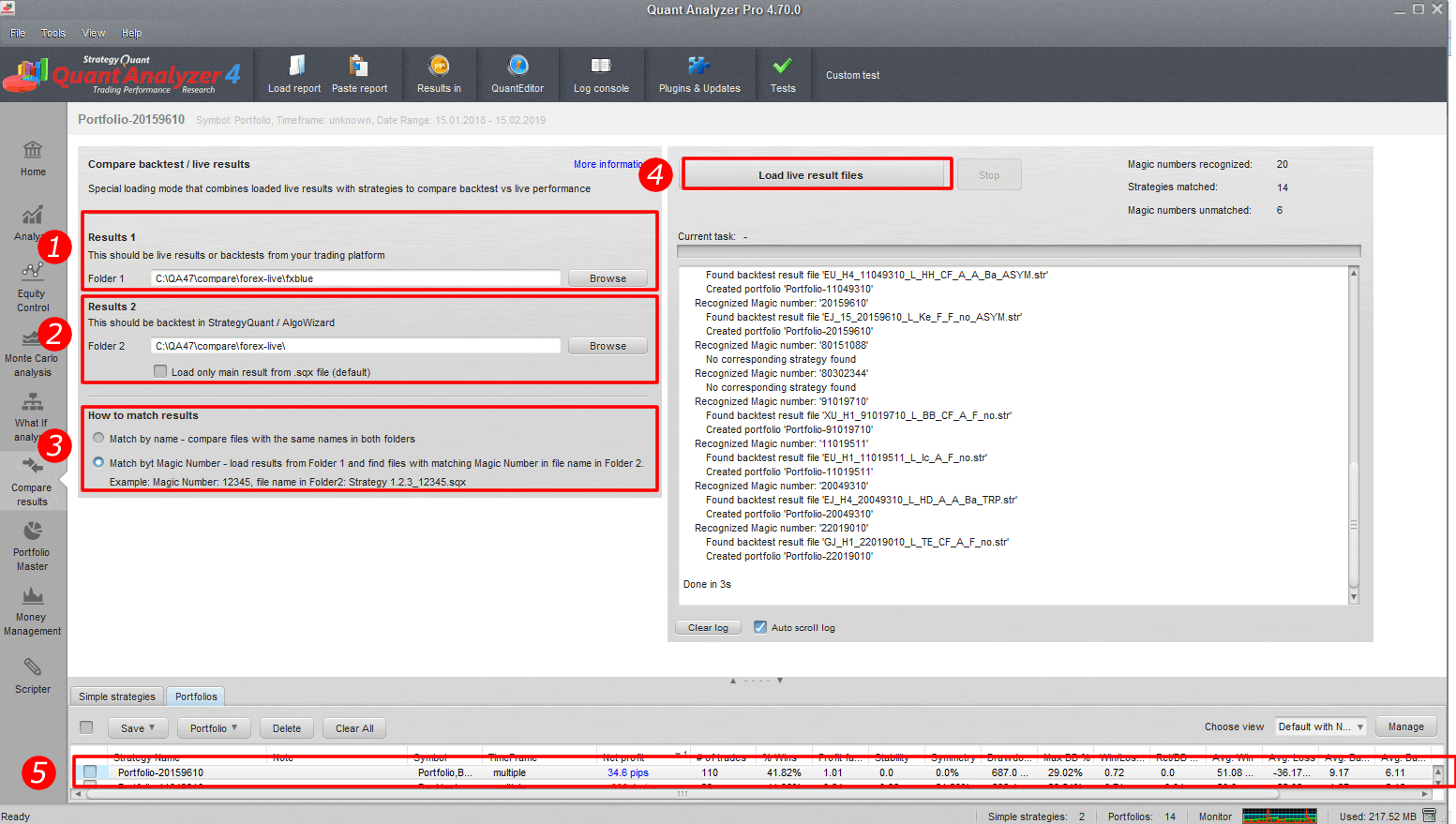This screenshot has width=1456, height=824.
Task: Select Match by Magic Number radio option
Action: [x=98, y=462]
